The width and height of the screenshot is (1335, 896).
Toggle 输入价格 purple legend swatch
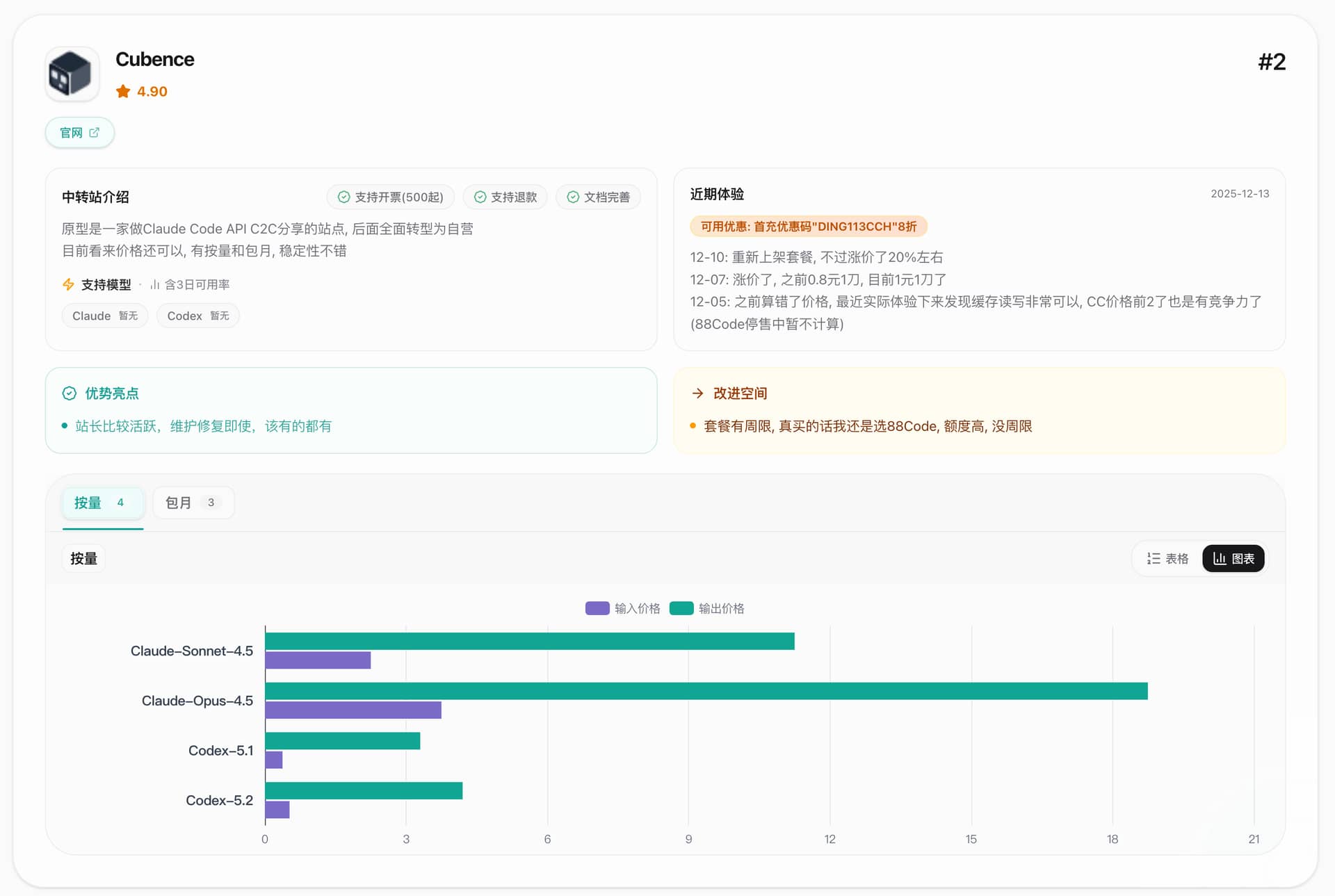pos(597,609)
